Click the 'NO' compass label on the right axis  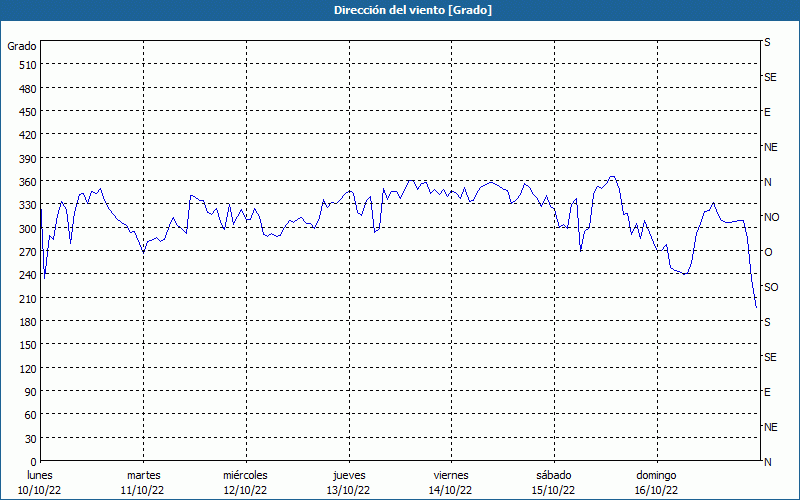[x=772, y=217]
